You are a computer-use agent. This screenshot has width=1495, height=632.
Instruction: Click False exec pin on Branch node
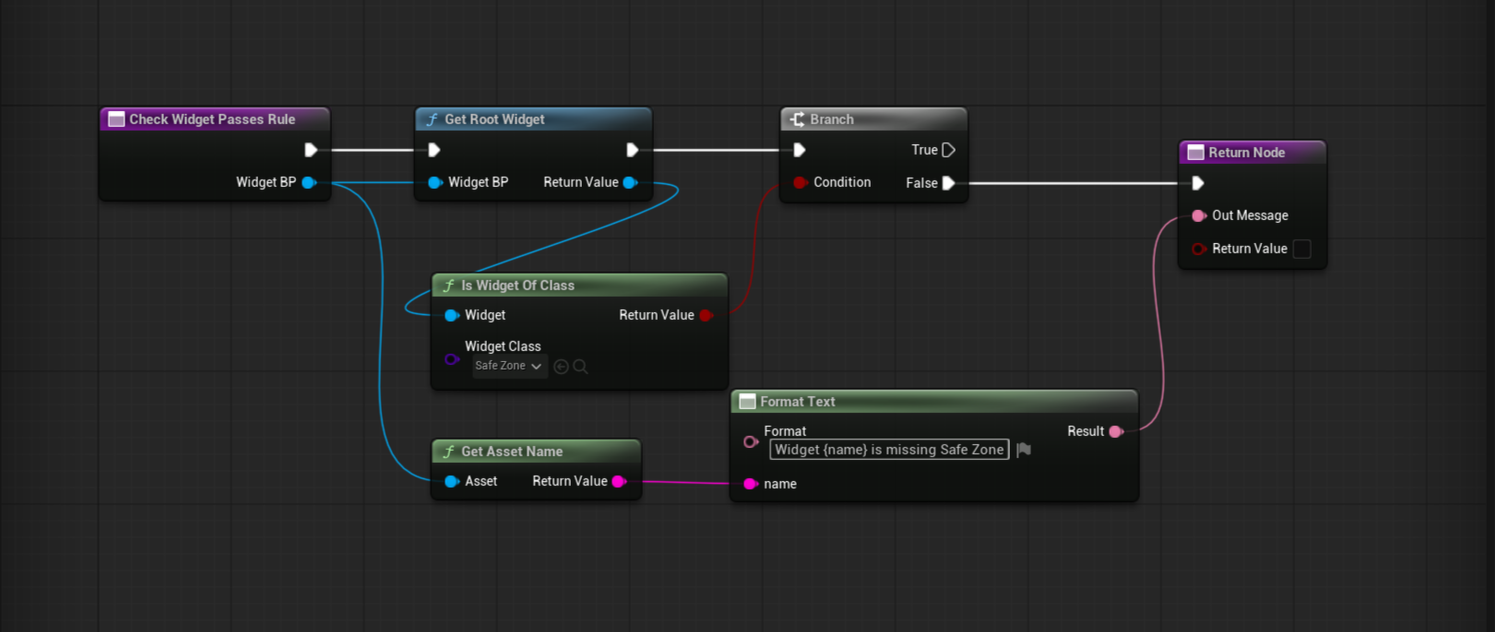coord(948,183)
